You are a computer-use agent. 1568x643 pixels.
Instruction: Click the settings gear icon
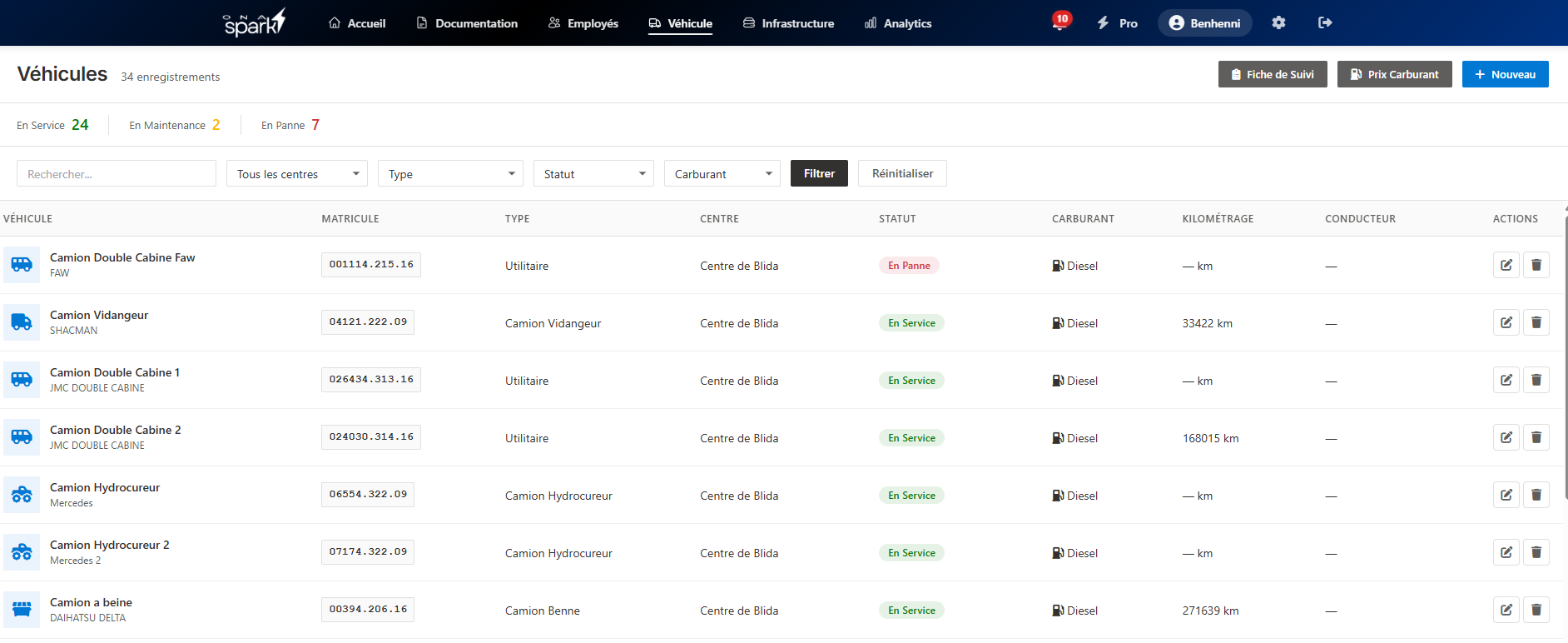click(x=1278, y=22)
